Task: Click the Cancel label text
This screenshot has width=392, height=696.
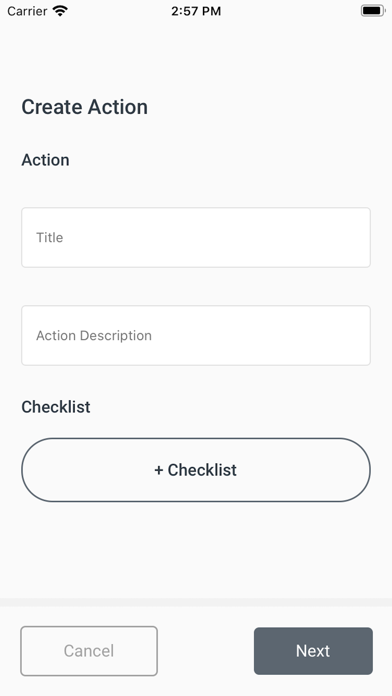Action: coord(89,651)
